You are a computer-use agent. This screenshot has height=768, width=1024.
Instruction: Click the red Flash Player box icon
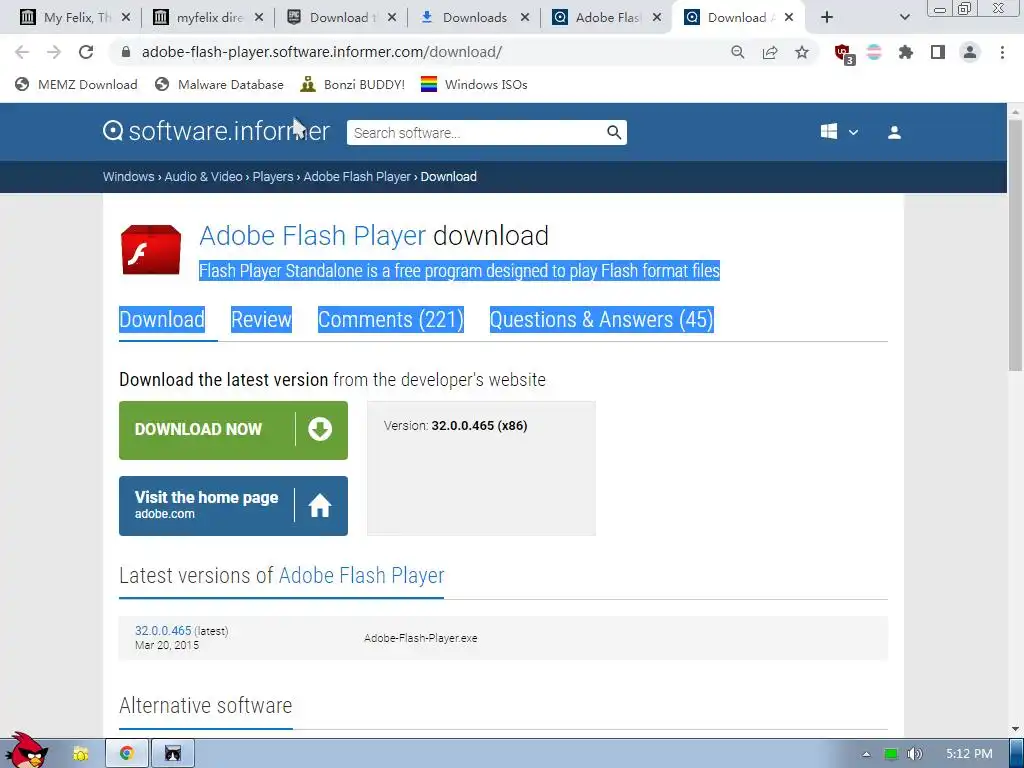(151, 249)
